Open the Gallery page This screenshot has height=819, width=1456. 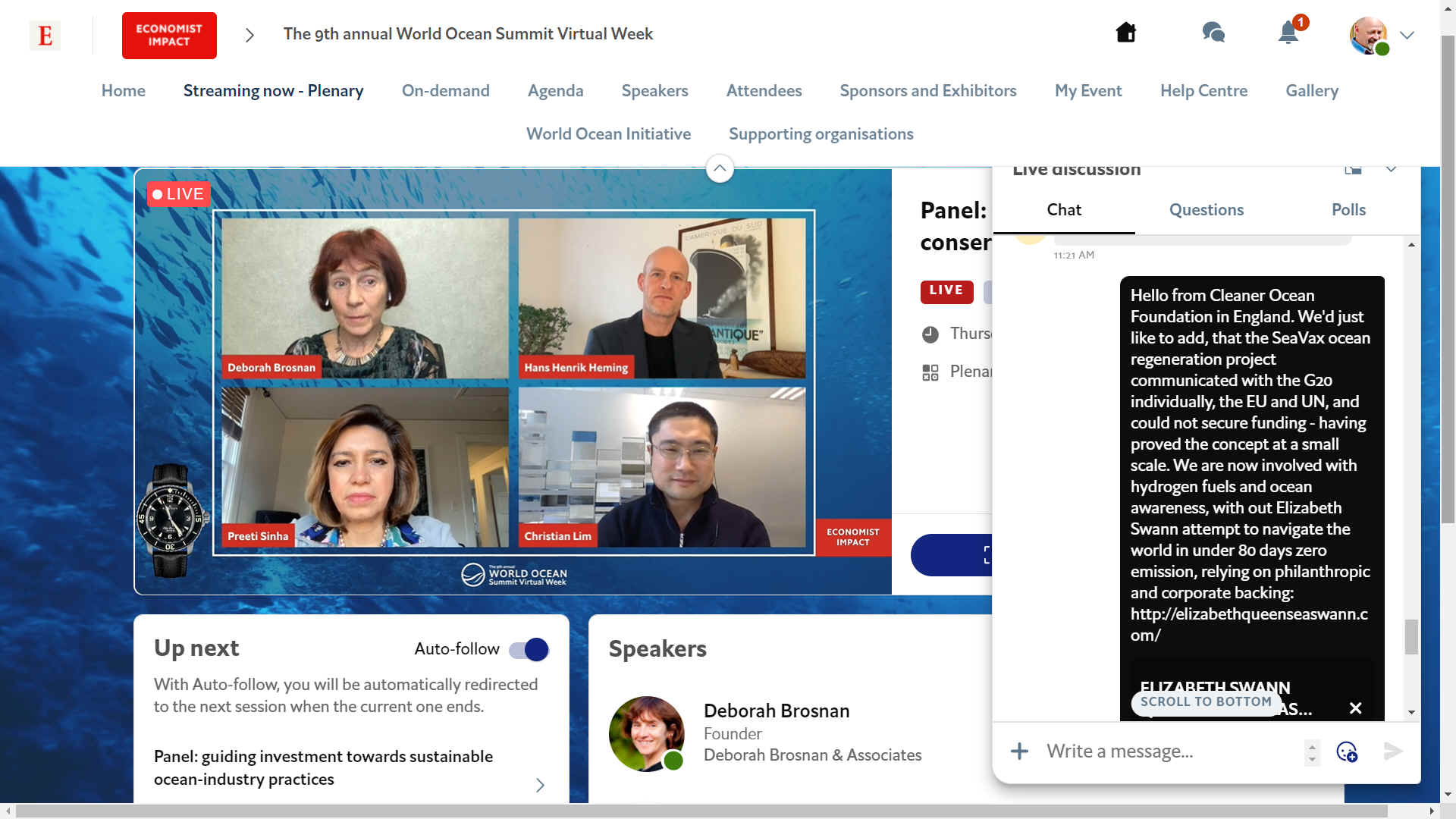click(1312, 90)
